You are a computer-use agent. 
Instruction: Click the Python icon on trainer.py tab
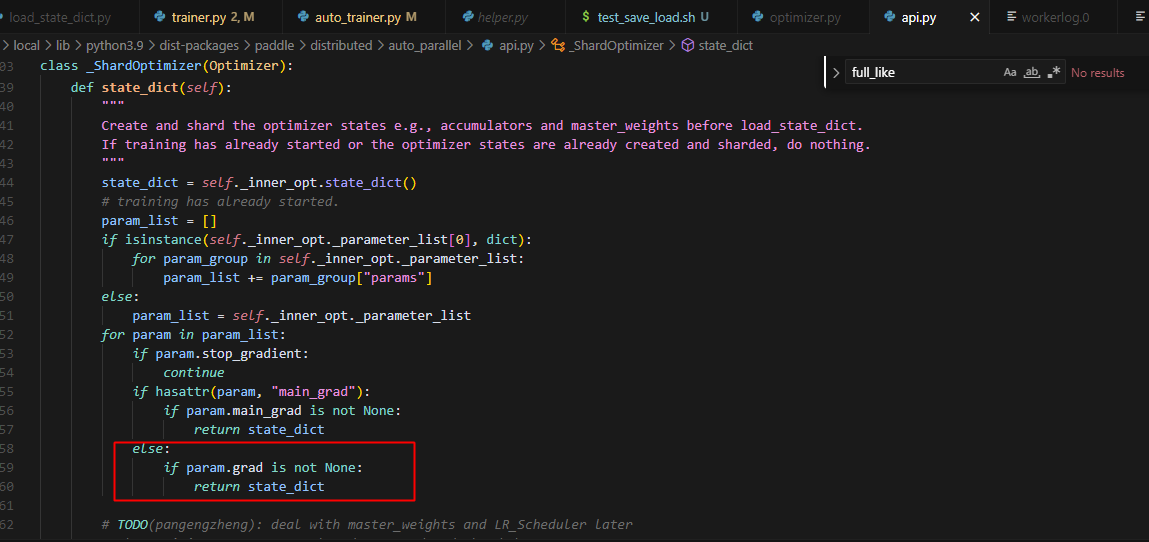click(x=160, y=17)
